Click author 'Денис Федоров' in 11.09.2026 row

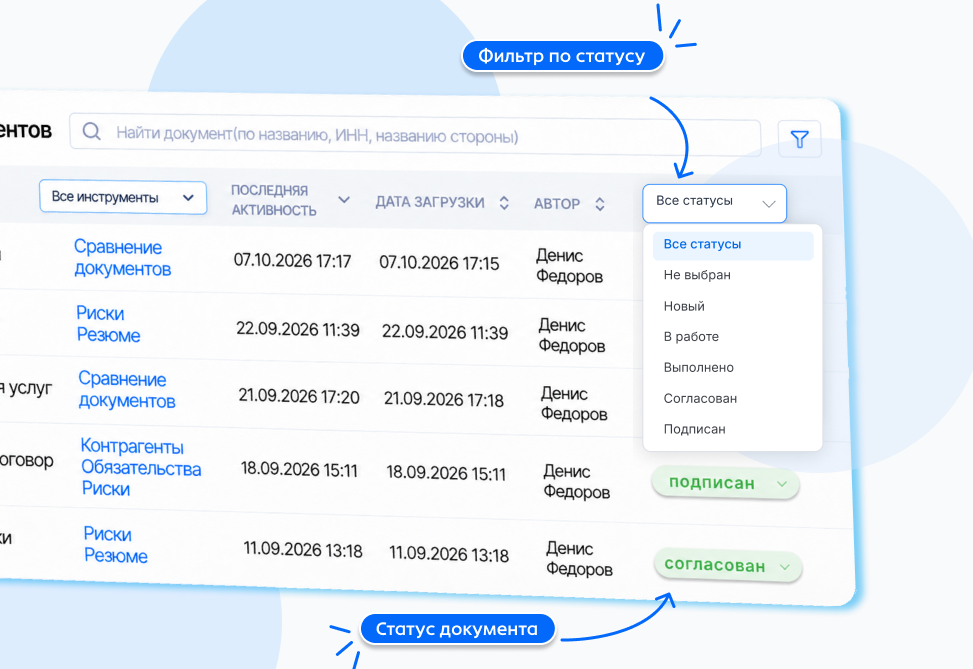coord(579,559)
